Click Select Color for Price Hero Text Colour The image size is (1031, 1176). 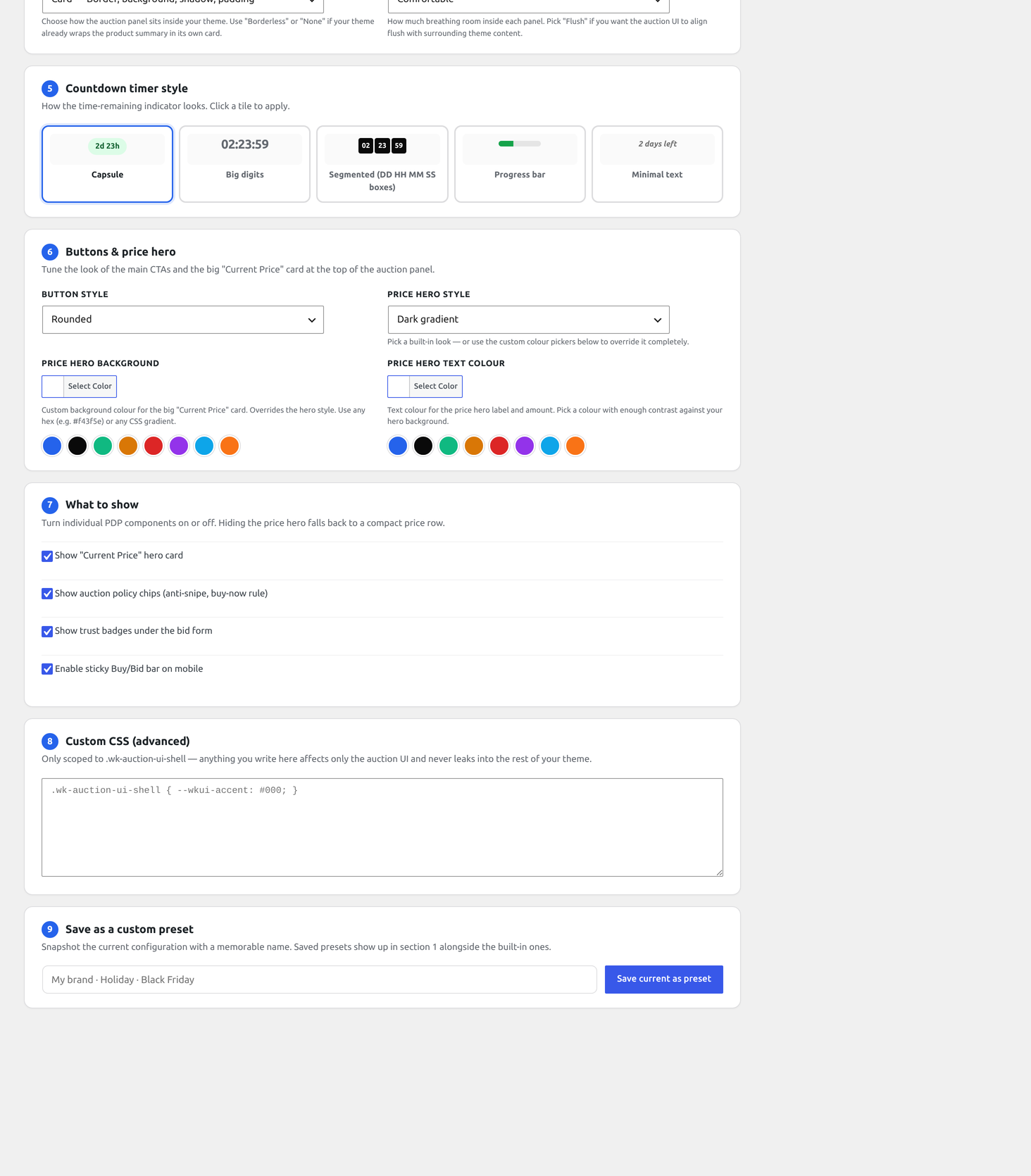pos(425,387)
